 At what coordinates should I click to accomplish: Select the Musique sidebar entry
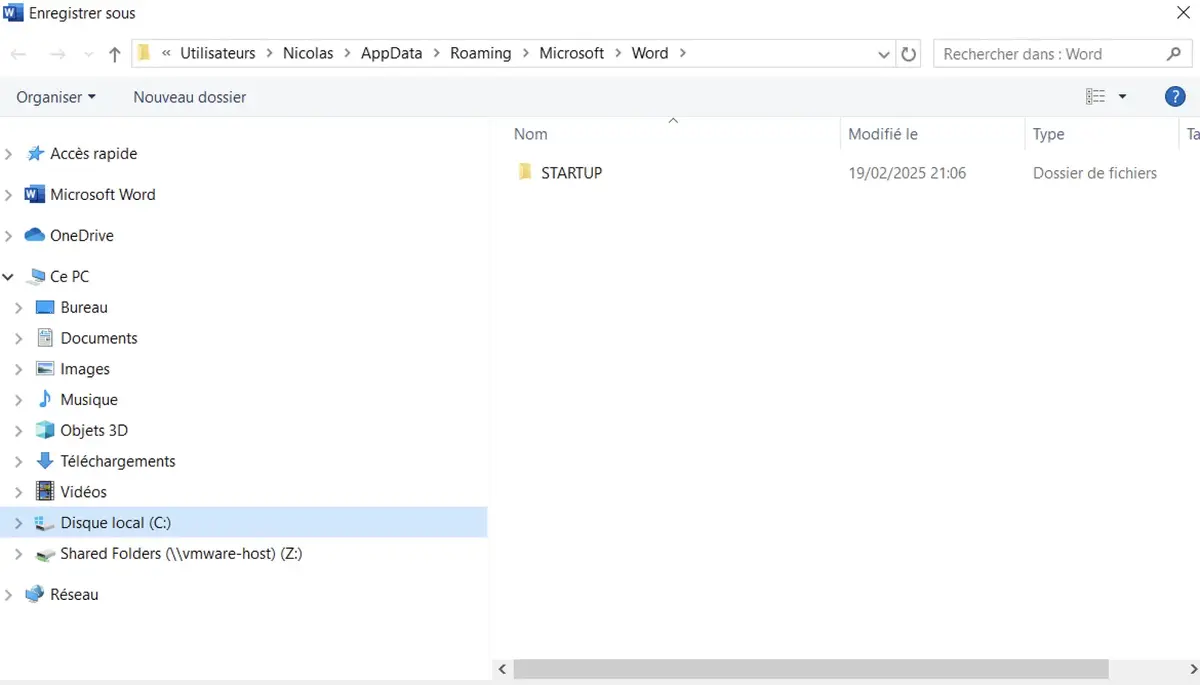click(x=86, y=399)
